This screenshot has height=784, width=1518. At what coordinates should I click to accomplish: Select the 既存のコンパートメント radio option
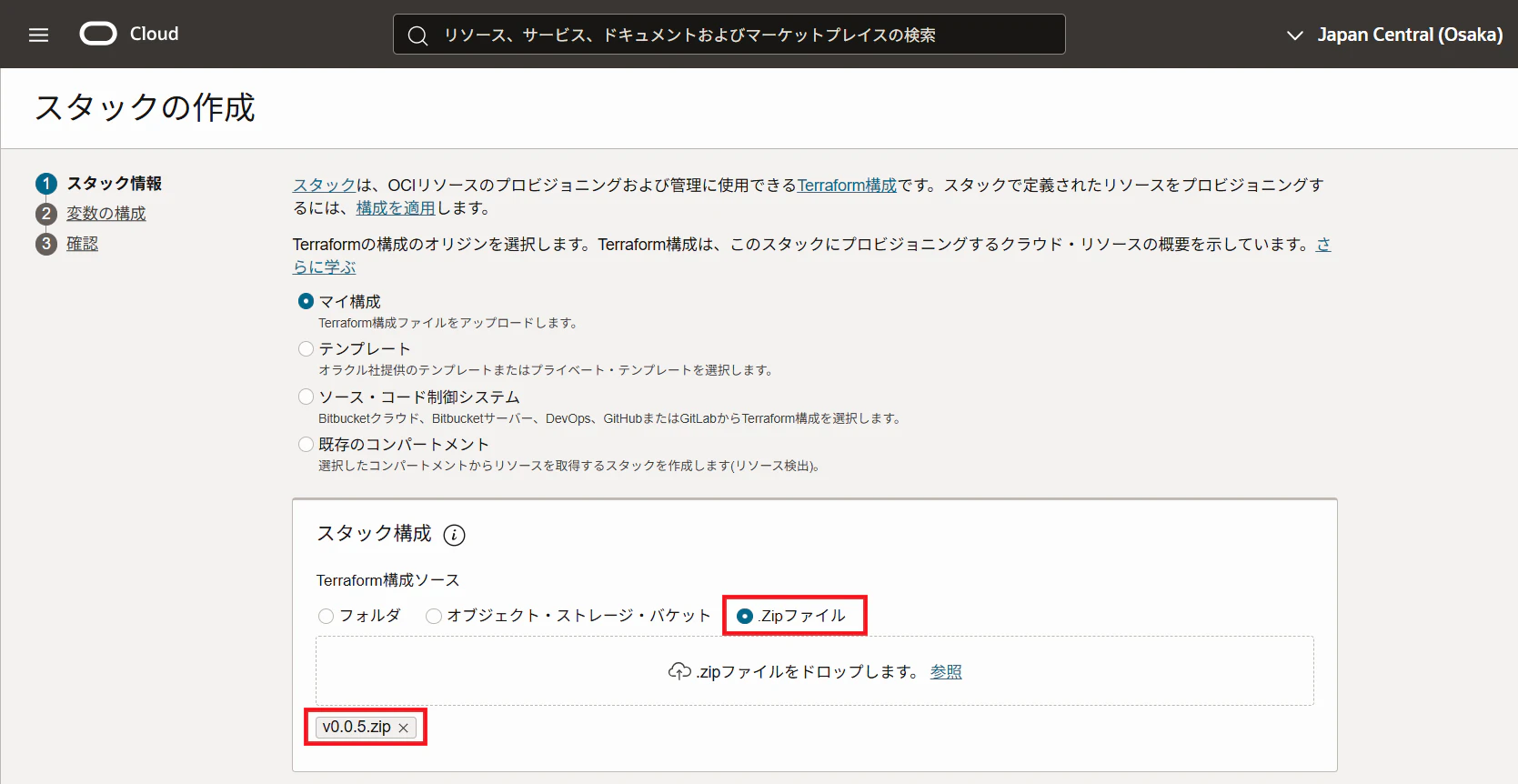pos(307,444)
